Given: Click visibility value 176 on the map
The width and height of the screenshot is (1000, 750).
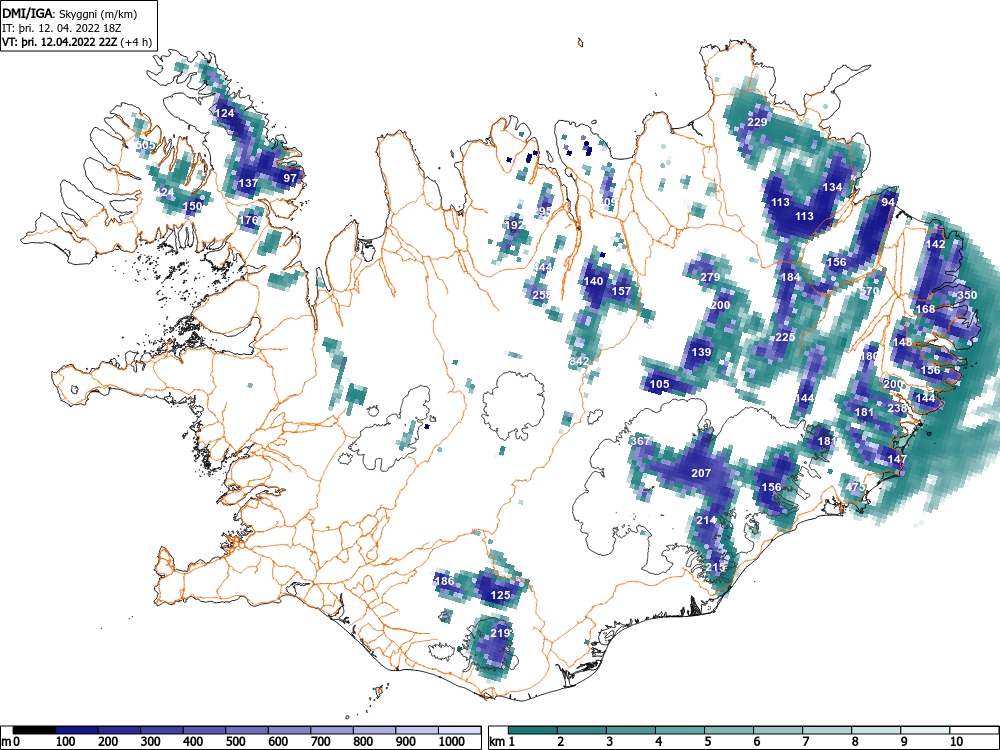Looking at the screenshot, I should pos(249,220).
